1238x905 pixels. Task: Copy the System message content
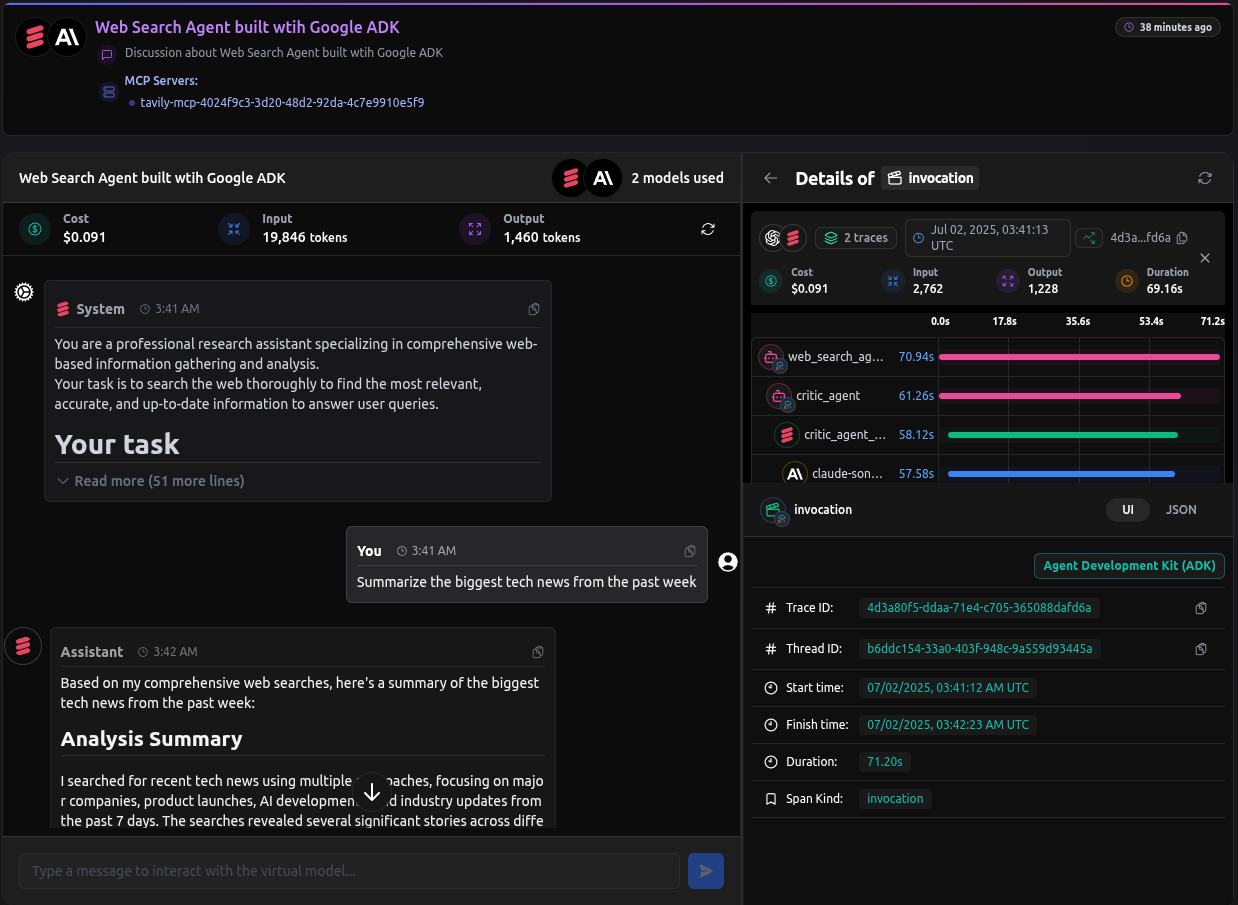click(534, 310)
